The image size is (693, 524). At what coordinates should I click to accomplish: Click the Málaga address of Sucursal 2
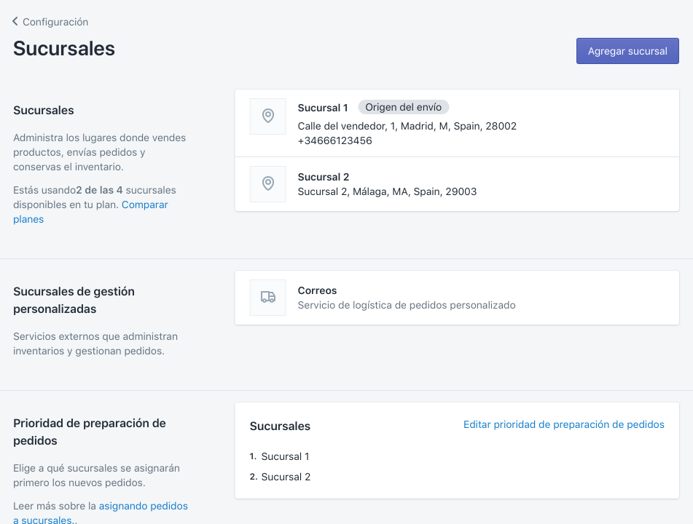386,192
